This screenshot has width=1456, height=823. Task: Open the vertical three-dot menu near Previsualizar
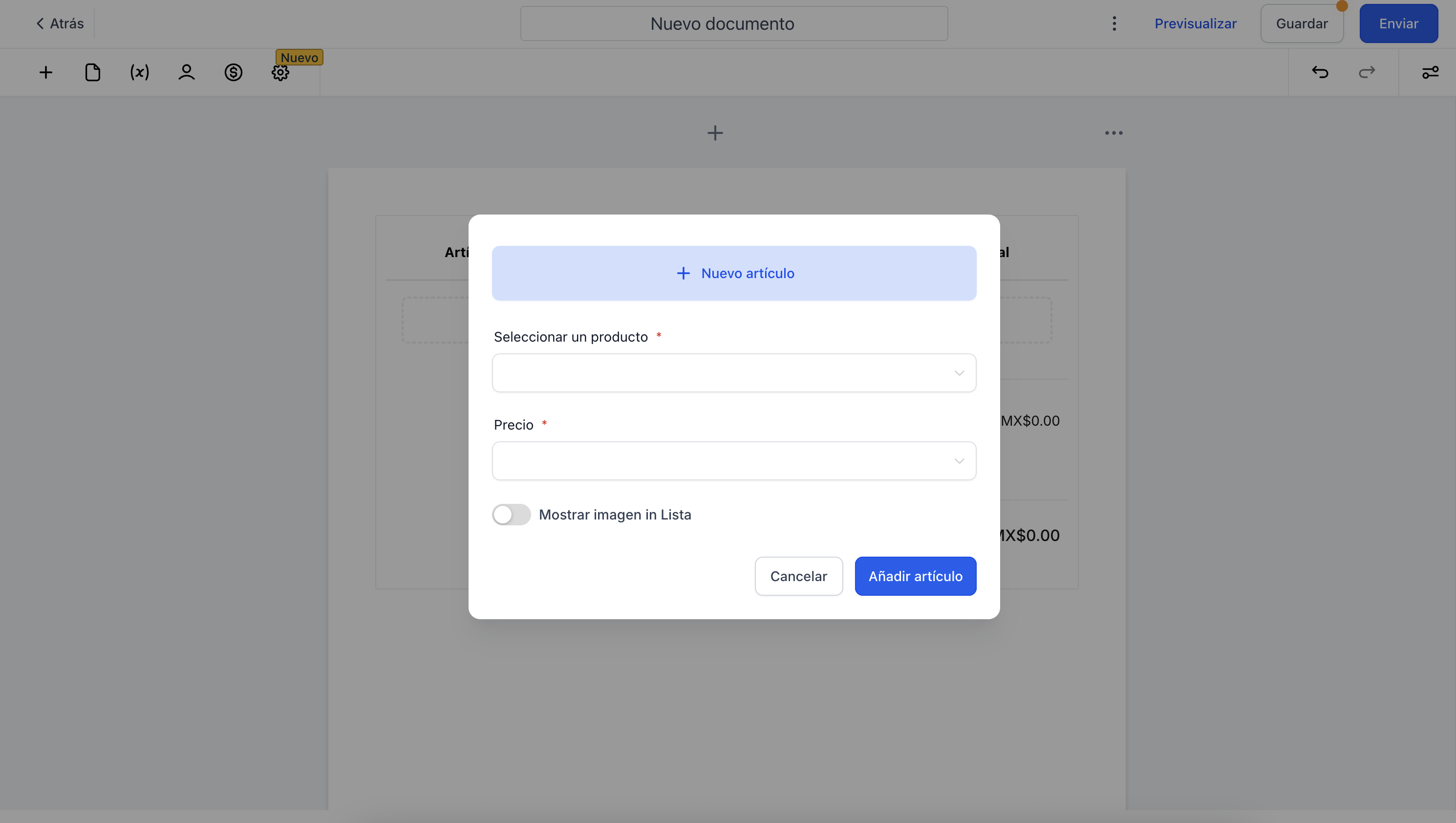[1114, 24]
